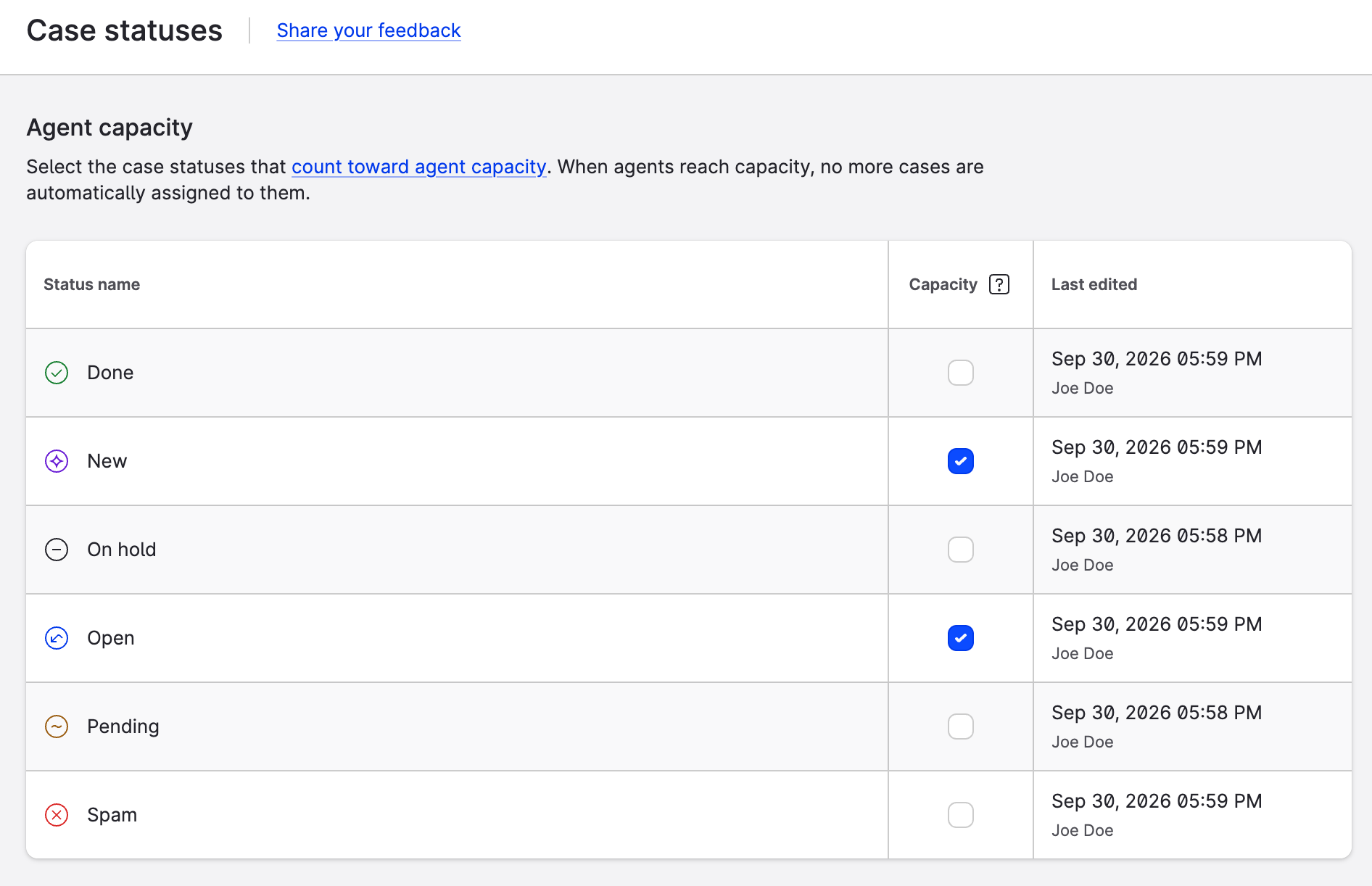This screenshot has width=1372, height=886.
Task: Click the Capacity column header label
Action: pos(943,284)
